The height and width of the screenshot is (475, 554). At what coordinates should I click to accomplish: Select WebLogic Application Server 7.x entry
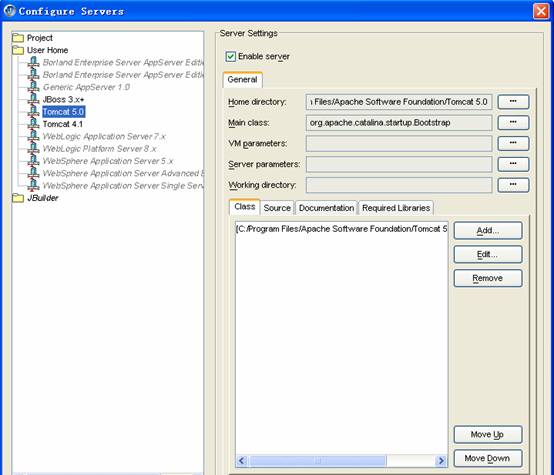point(104,136)
